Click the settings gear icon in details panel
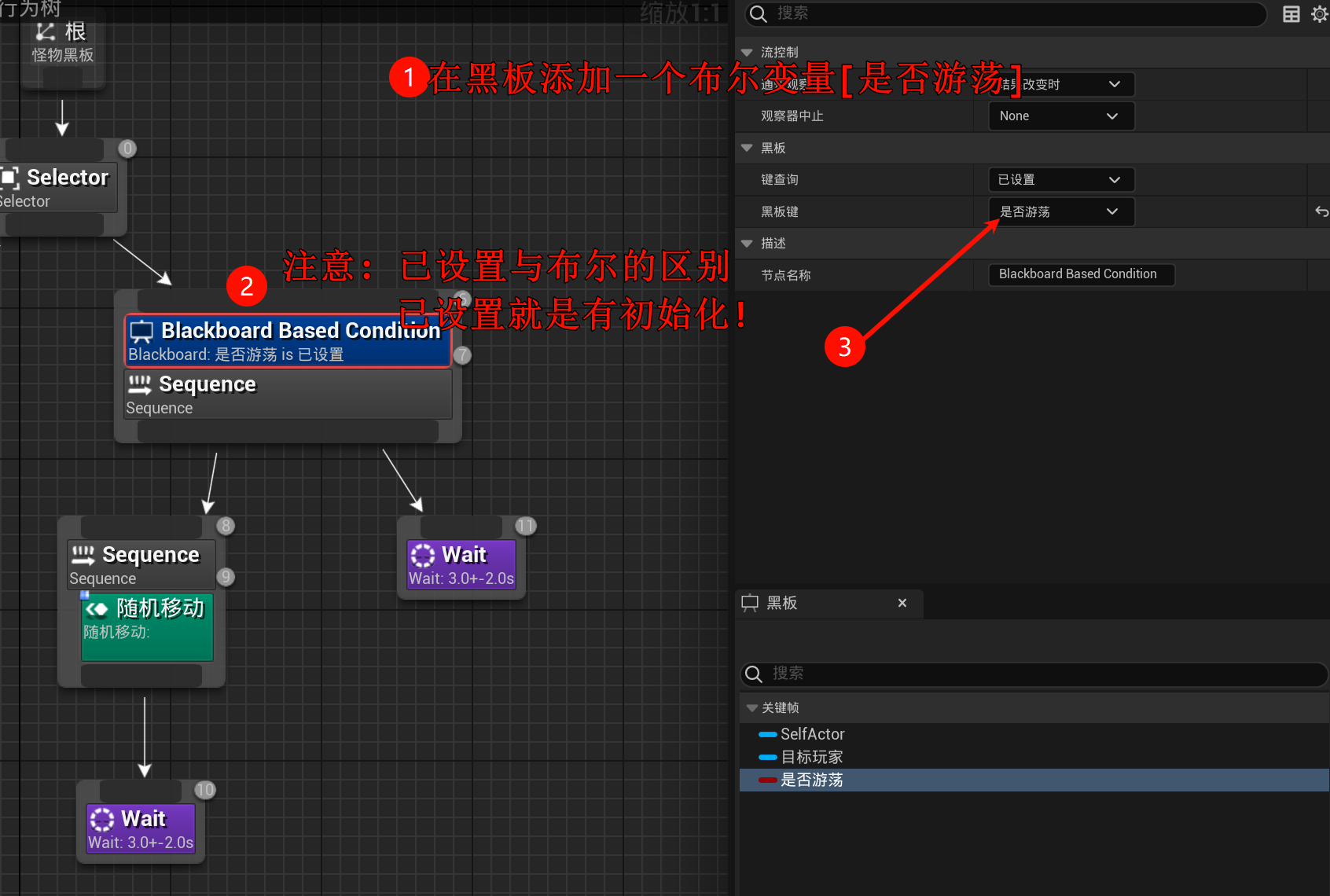The image size is (1330, 896). click(1319, 14)
